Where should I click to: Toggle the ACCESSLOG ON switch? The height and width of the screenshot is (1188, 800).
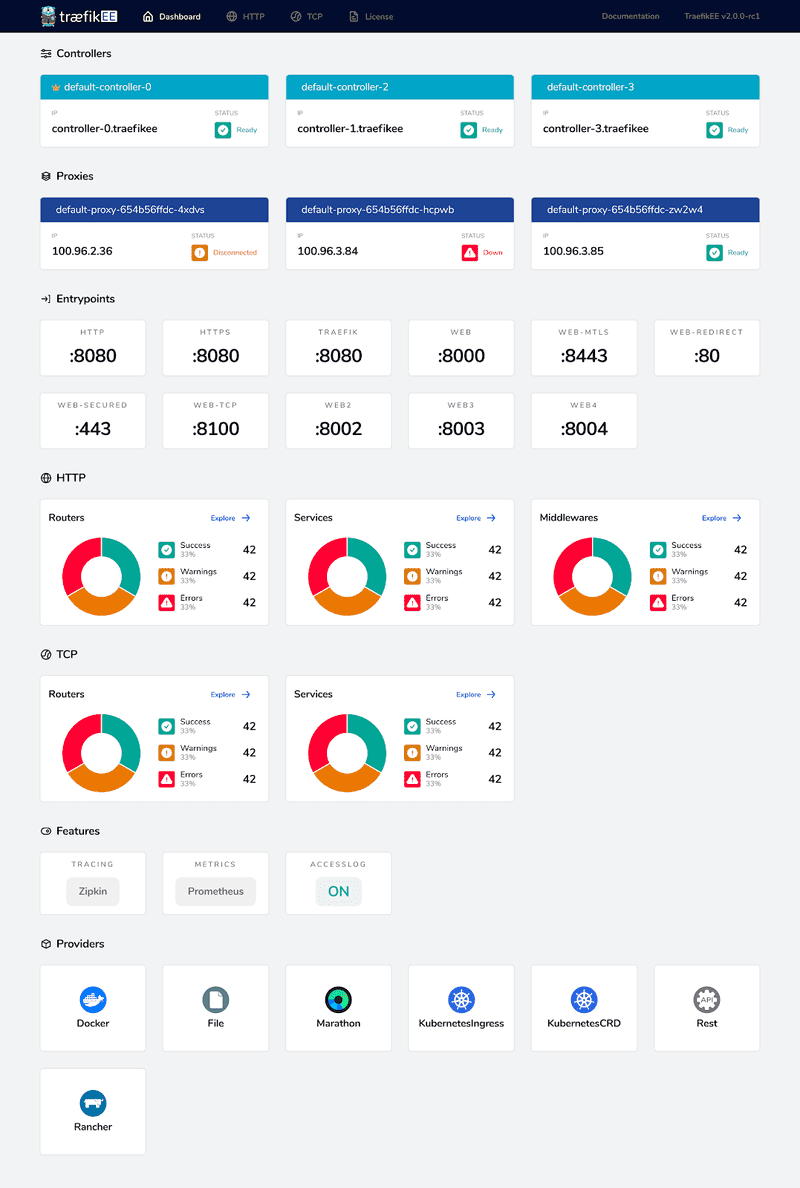pos(338,891)
